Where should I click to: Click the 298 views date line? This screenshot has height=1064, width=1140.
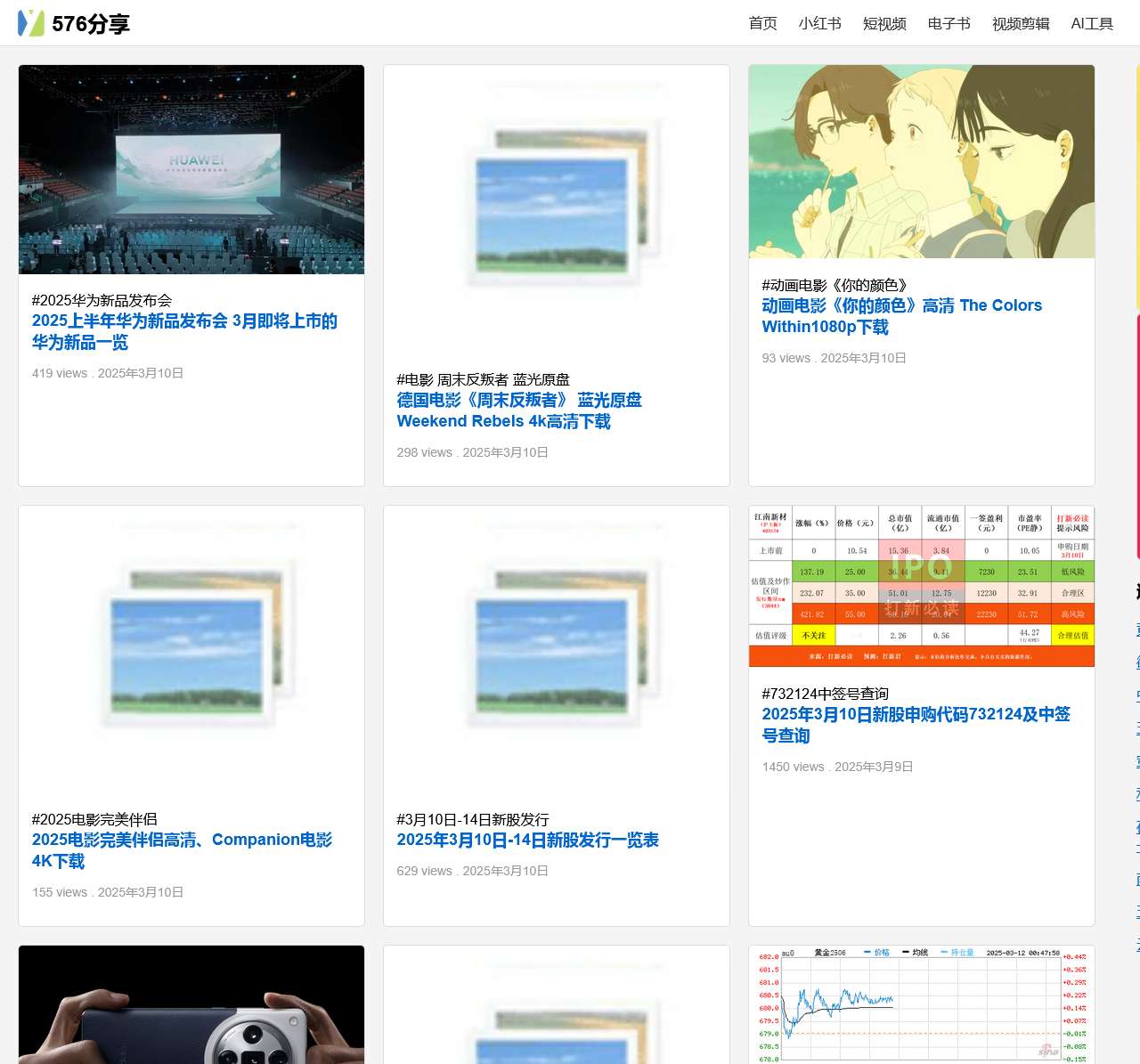coord(473,452)
